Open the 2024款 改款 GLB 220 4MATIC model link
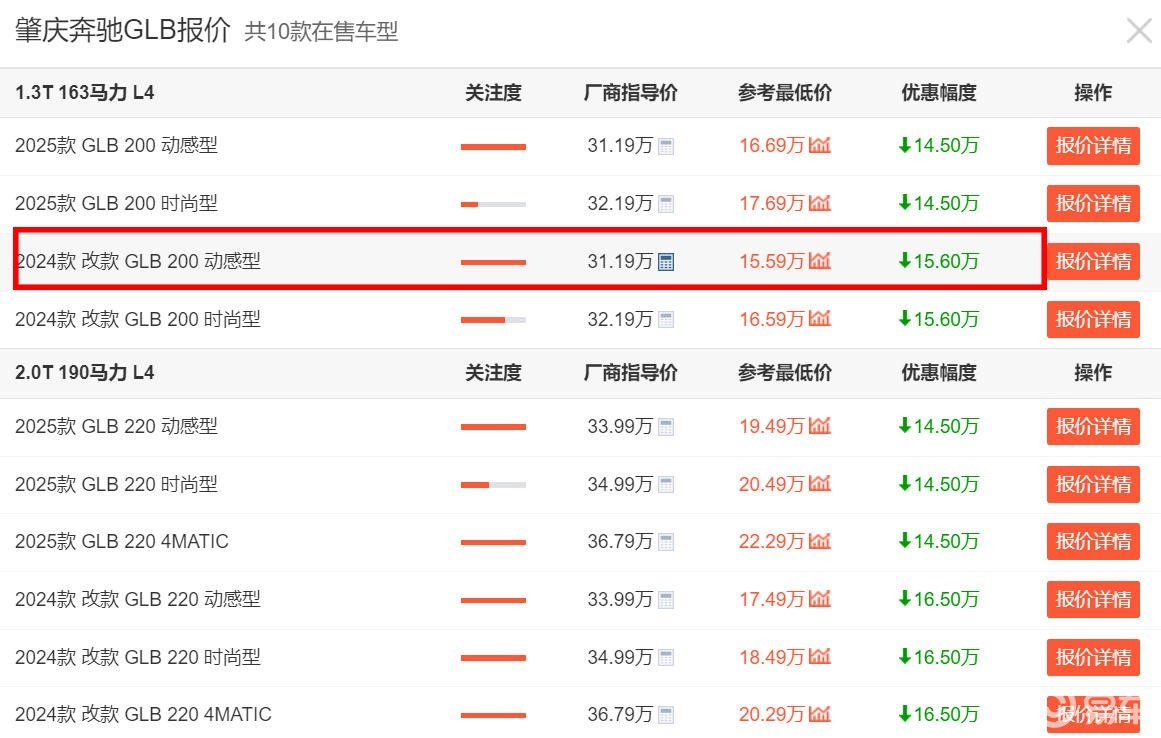Viewport: 1161px width, 738px height. click(143, 715)
